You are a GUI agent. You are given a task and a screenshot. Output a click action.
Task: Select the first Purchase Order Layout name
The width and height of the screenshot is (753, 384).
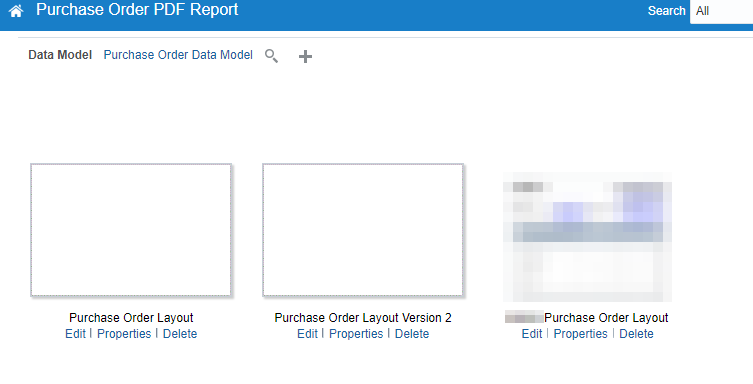point(131,318)
